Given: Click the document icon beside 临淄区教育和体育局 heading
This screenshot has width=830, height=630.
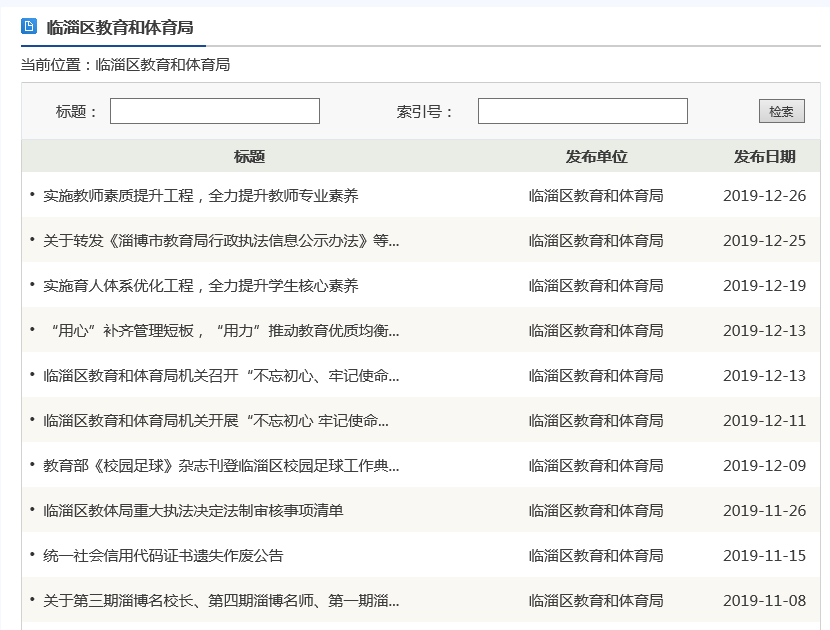Looking at the screenshot, I should tap(29, 27).
